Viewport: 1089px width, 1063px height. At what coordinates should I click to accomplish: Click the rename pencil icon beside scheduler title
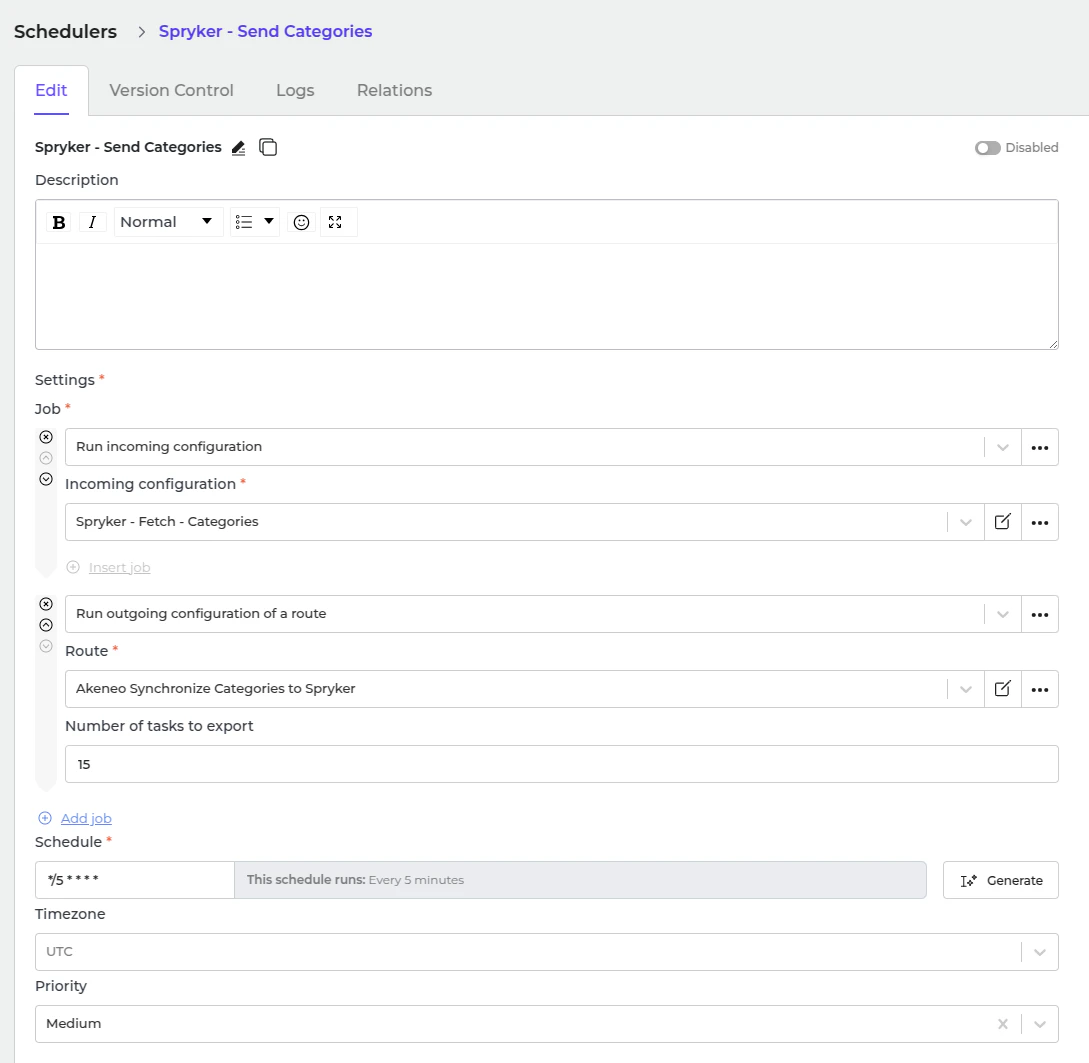click(x=238, y=148)
